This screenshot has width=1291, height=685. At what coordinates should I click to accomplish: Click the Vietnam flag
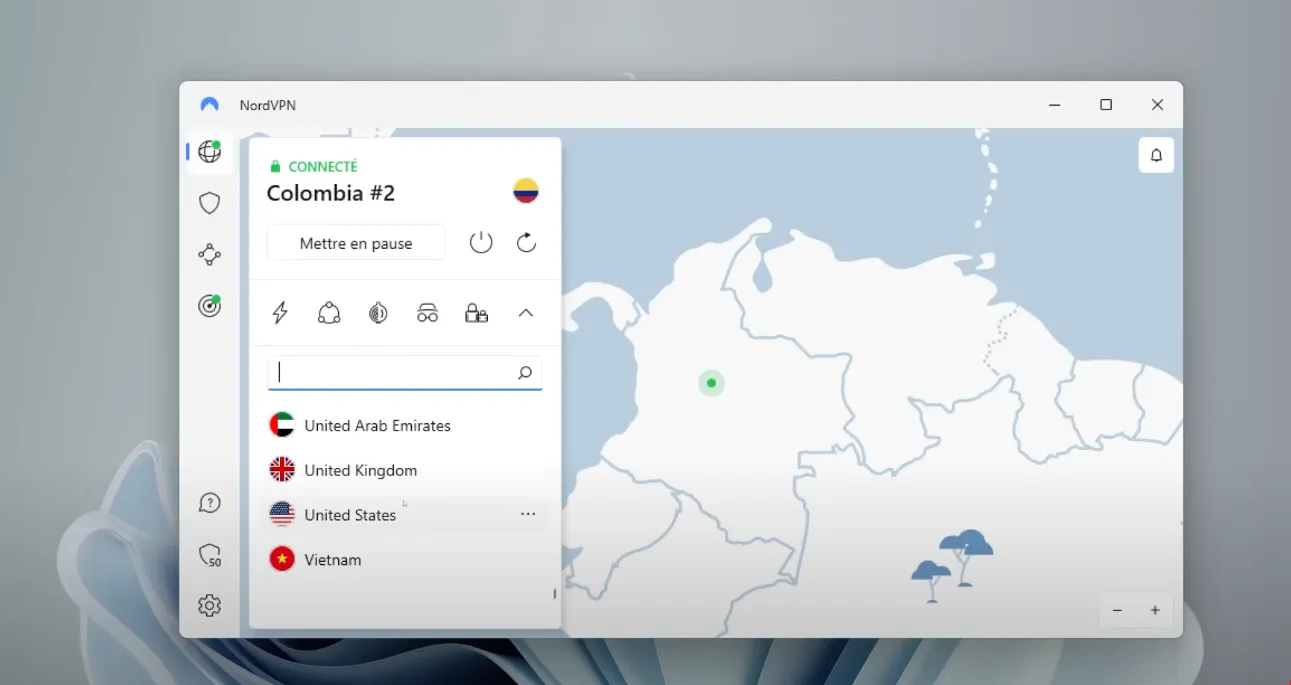282,559
